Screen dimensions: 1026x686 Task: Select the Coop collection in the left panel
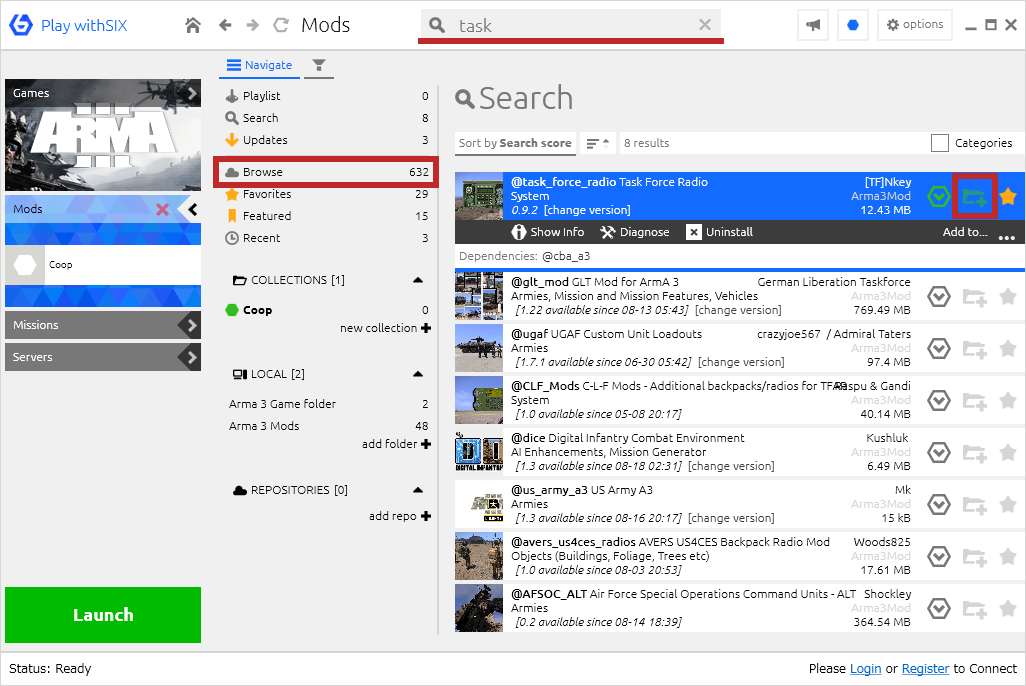coord(103,265)
